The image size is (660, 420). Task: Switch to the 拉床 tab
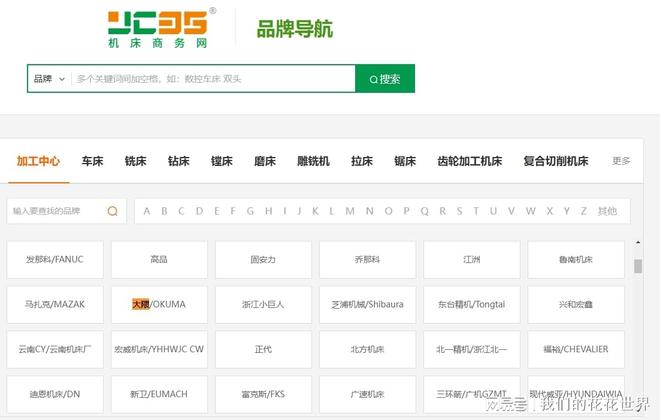click(362, 161)
